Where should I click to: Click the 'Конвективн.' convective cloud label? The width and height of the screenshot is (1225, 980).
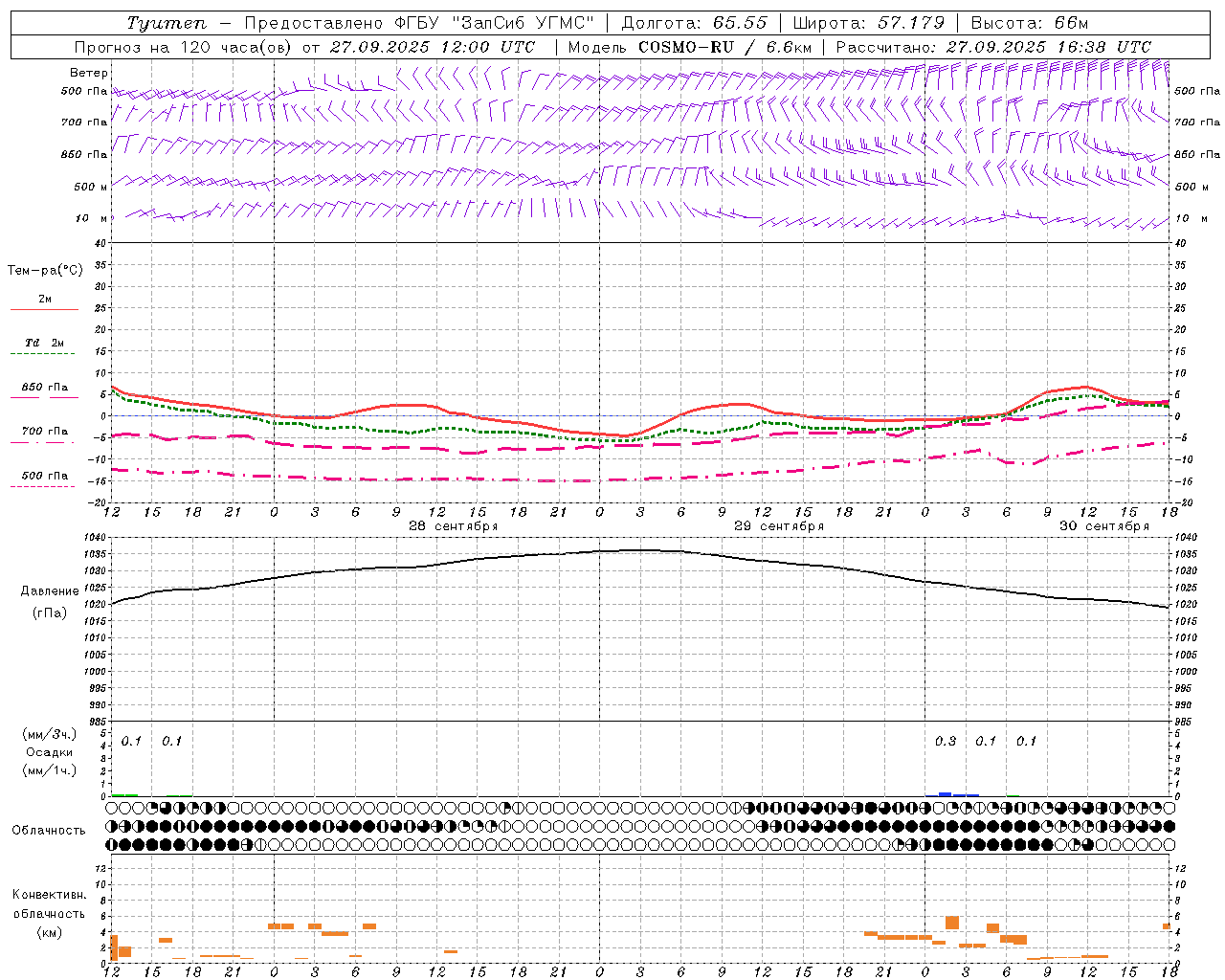(x=49, y=895)
